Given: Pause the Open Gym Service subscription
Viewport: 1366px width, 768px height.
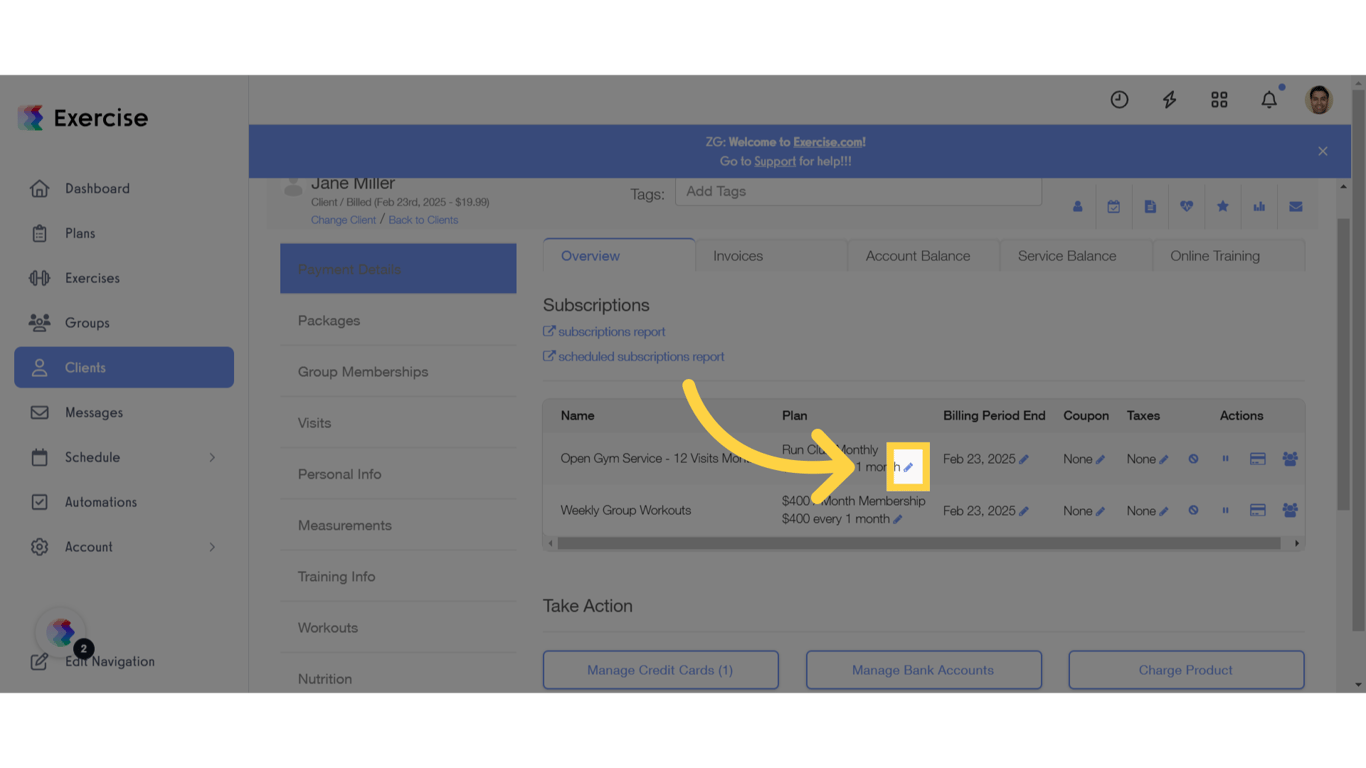Looking at the screenshot, I should pos(1225,459).
